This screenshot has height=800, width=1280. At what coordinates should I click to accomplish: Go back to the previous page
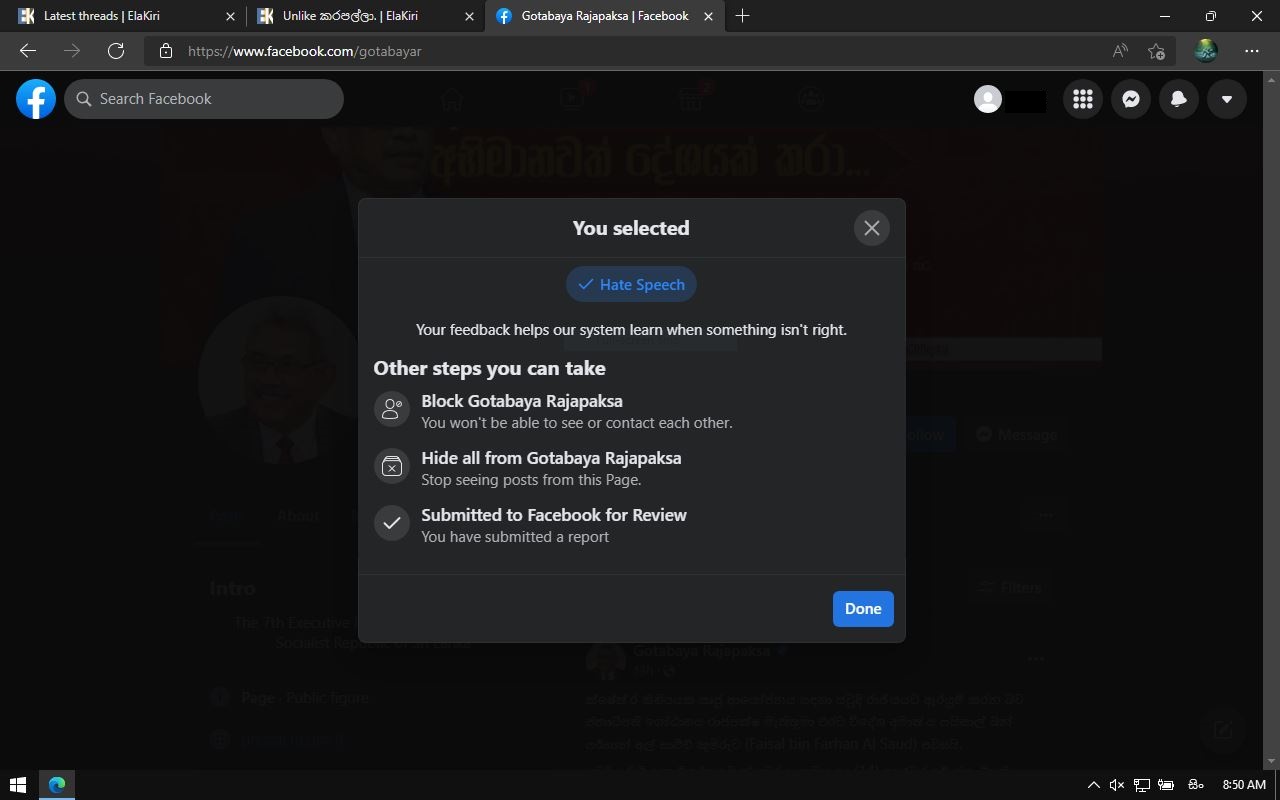[x=28, y=51]
